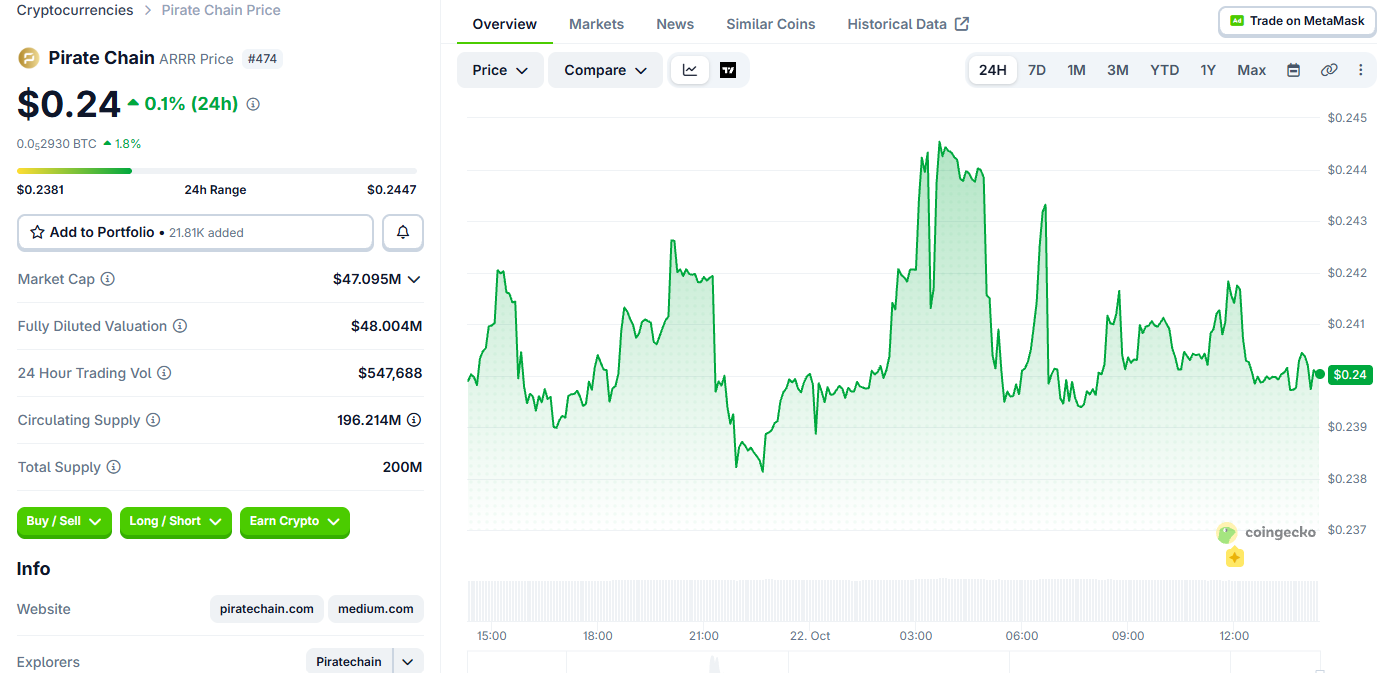Click the star icon in Add to Portfolio

pyautogui.click(x=37, y=232)
